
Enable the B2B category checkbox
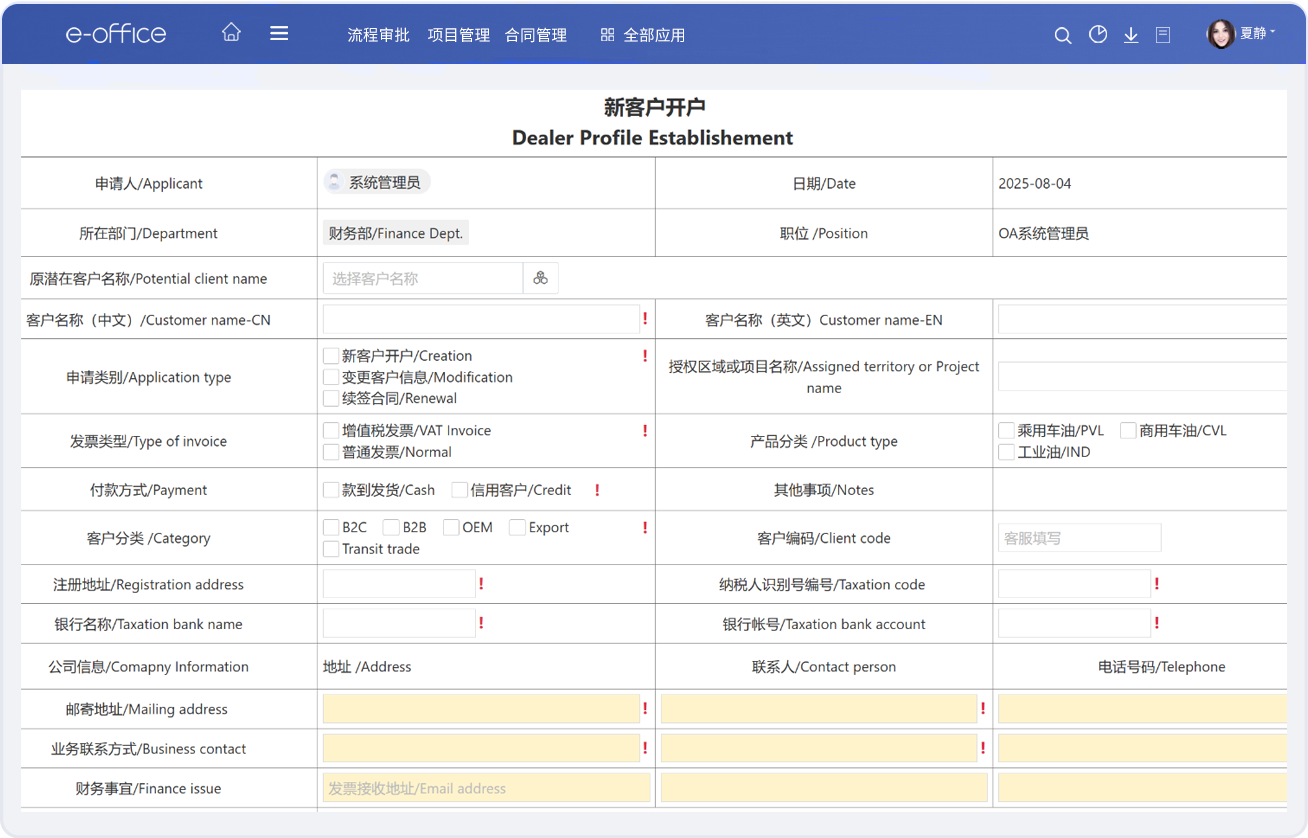392,527
